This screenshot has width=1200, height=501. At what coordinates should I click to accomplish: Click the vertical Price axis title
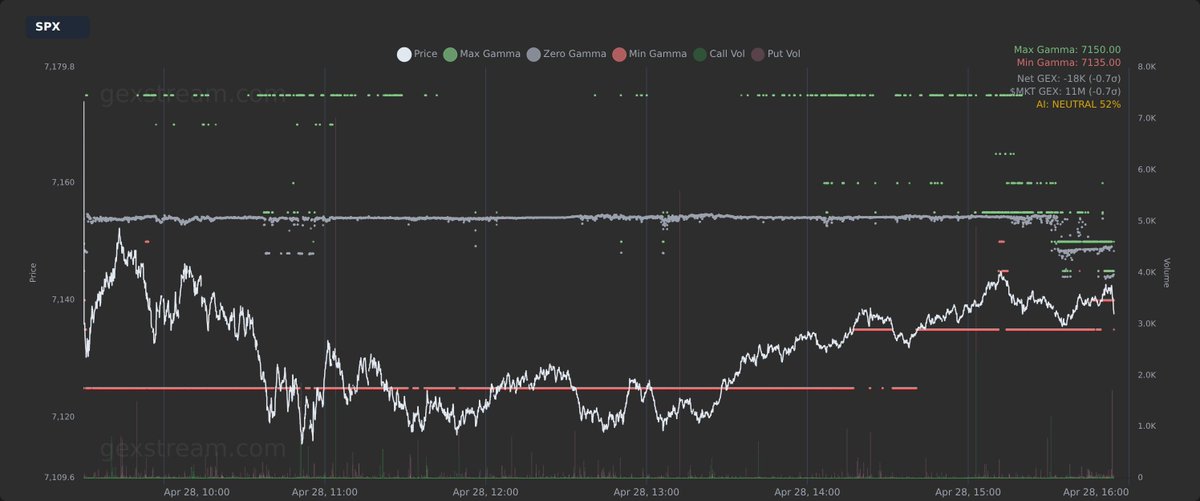pos(33,272)
